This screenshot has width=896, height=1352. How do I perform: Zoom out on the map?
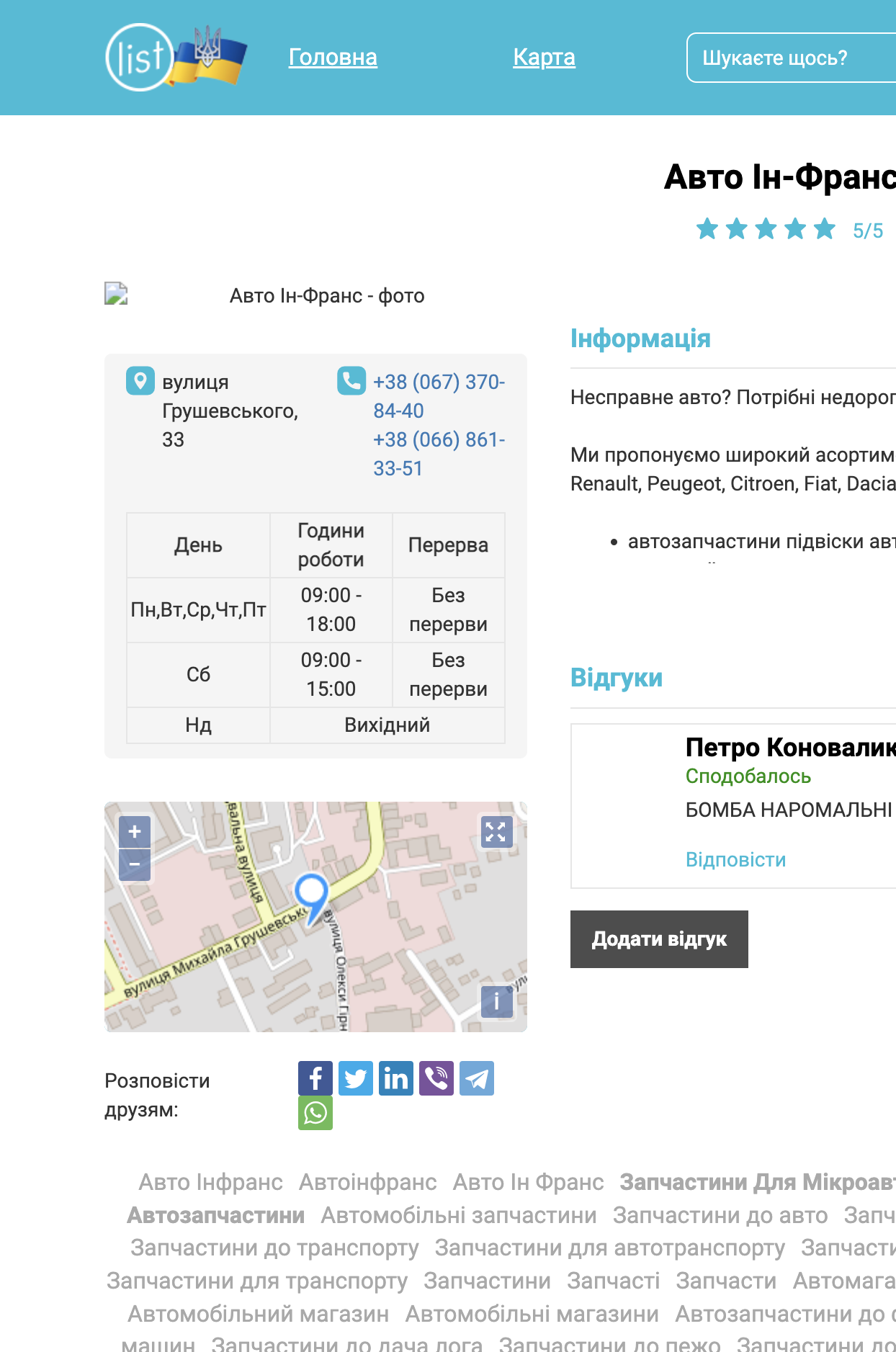point(135,864)
